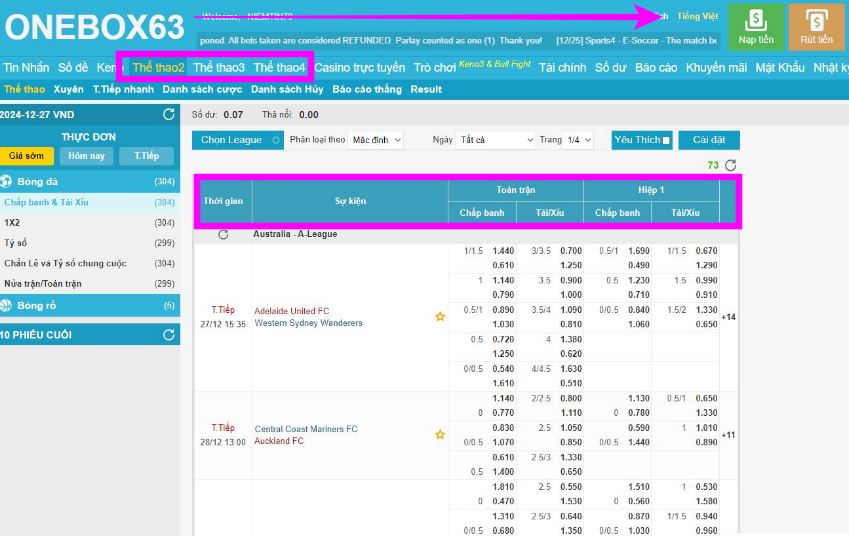Click the football icon beside Bóng đá
Viewport: 849px width, 536px height.
click(6, 181)
